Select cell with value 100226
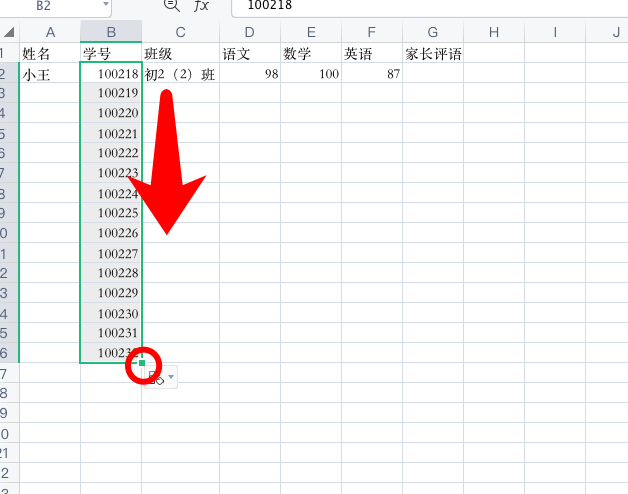The image size is (628, 494). [x=111, y=233]
